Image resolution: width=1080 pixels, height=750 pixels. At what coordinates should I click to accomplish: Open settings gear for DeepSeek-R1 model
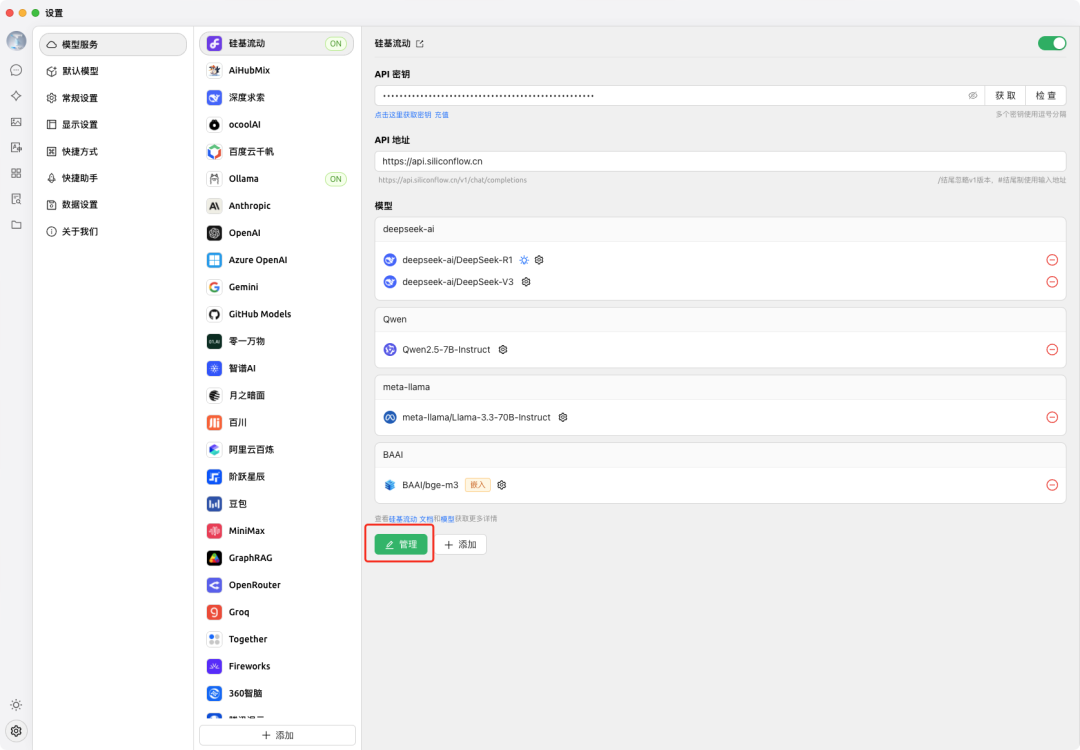tap(539, 260)
